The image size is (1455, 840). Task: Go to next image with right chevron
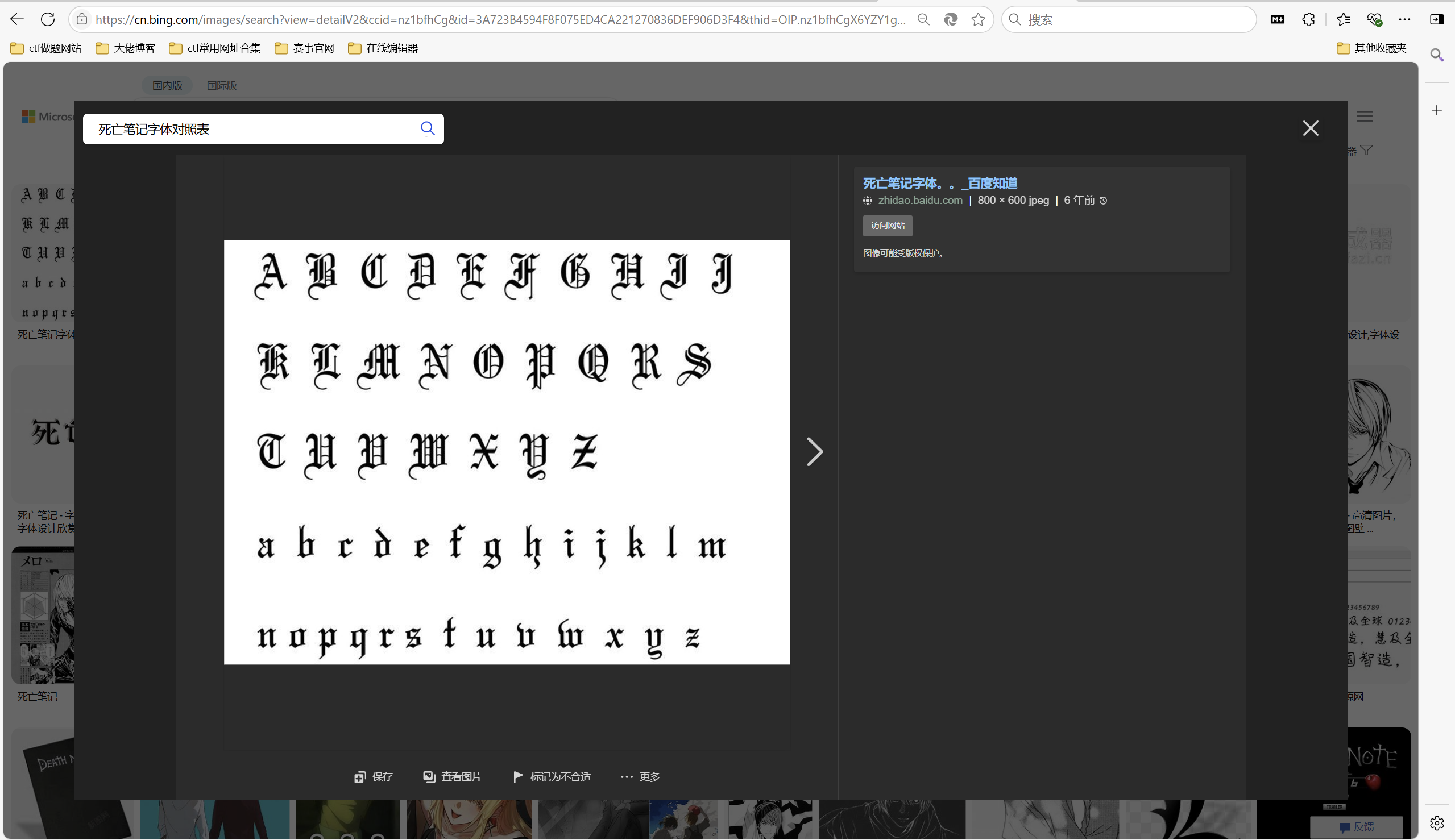814,452
